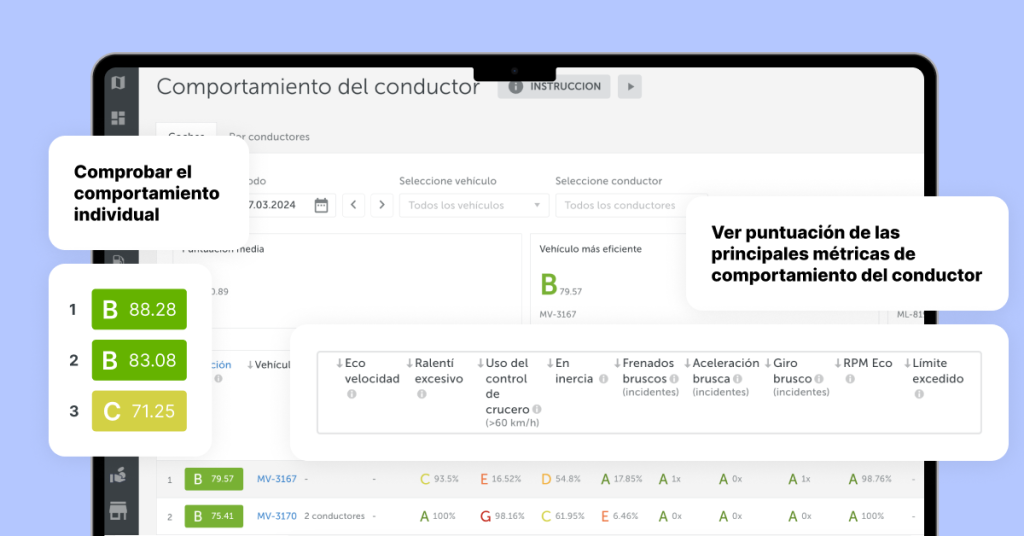Switch to the Por conductores tab
1024x536 pixels.
(x=269, y=137)
